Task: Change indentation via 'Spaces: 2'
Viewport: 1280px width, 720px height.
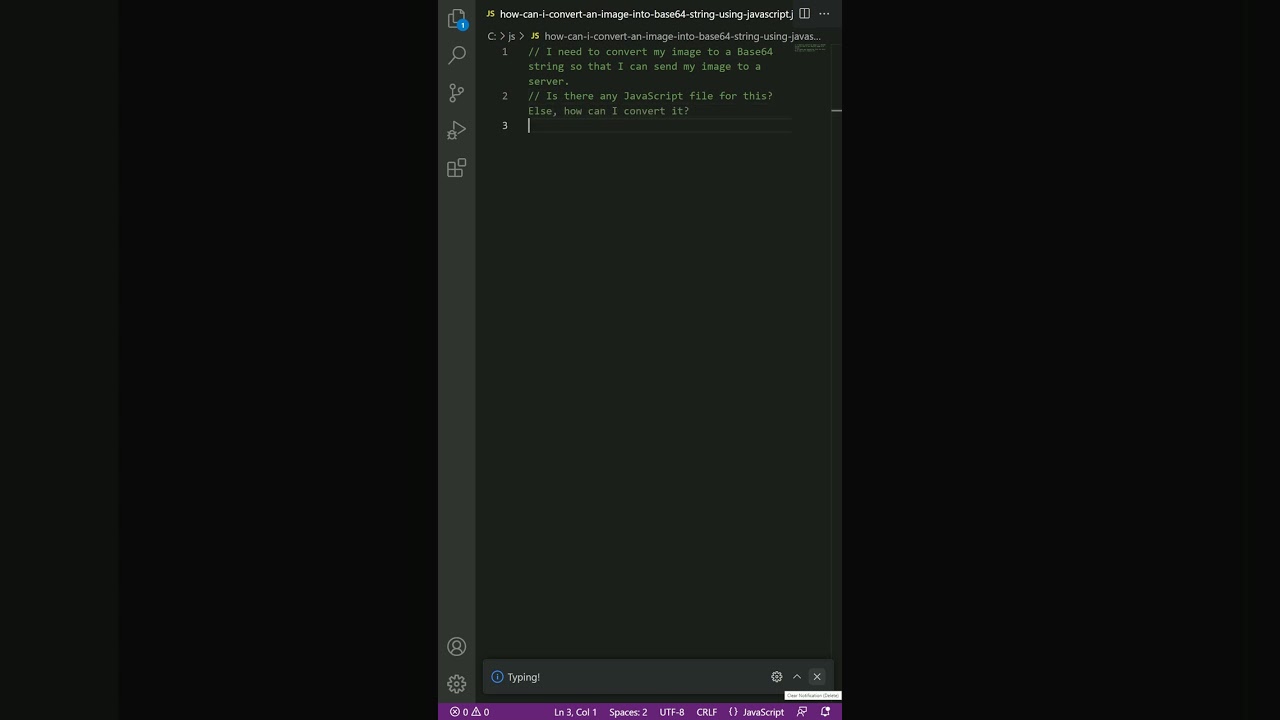Action: point(628,712)
